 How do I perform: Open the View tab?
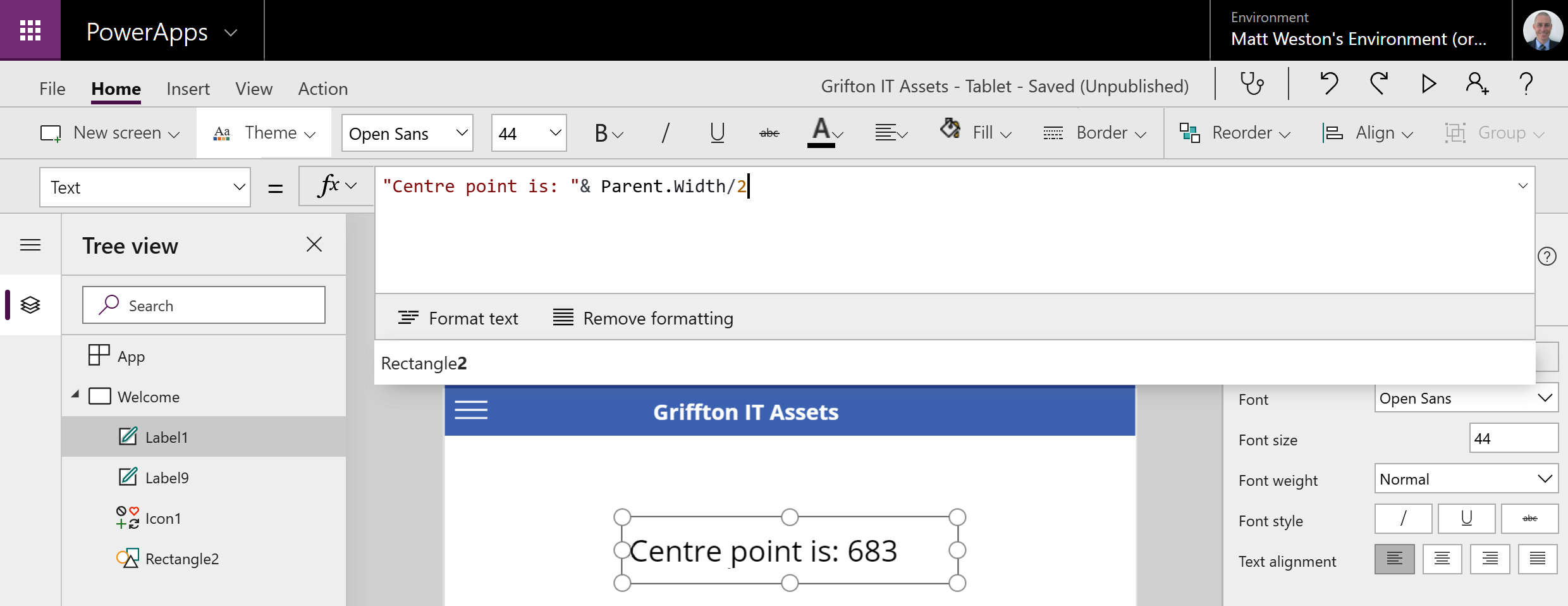click(x=254, y=89)
